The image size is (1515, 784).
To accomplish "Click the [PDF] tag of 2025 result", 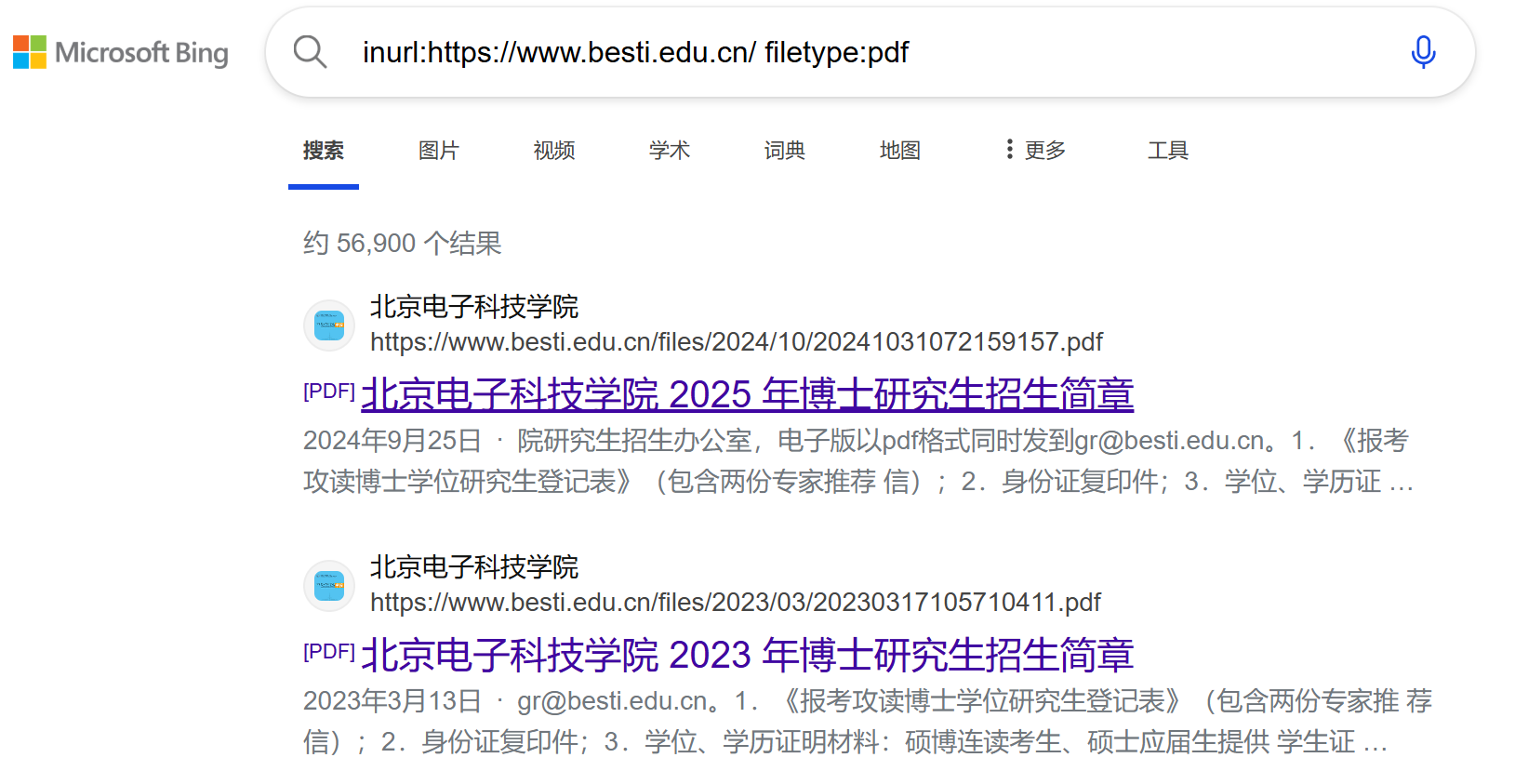I will point(329,391).
